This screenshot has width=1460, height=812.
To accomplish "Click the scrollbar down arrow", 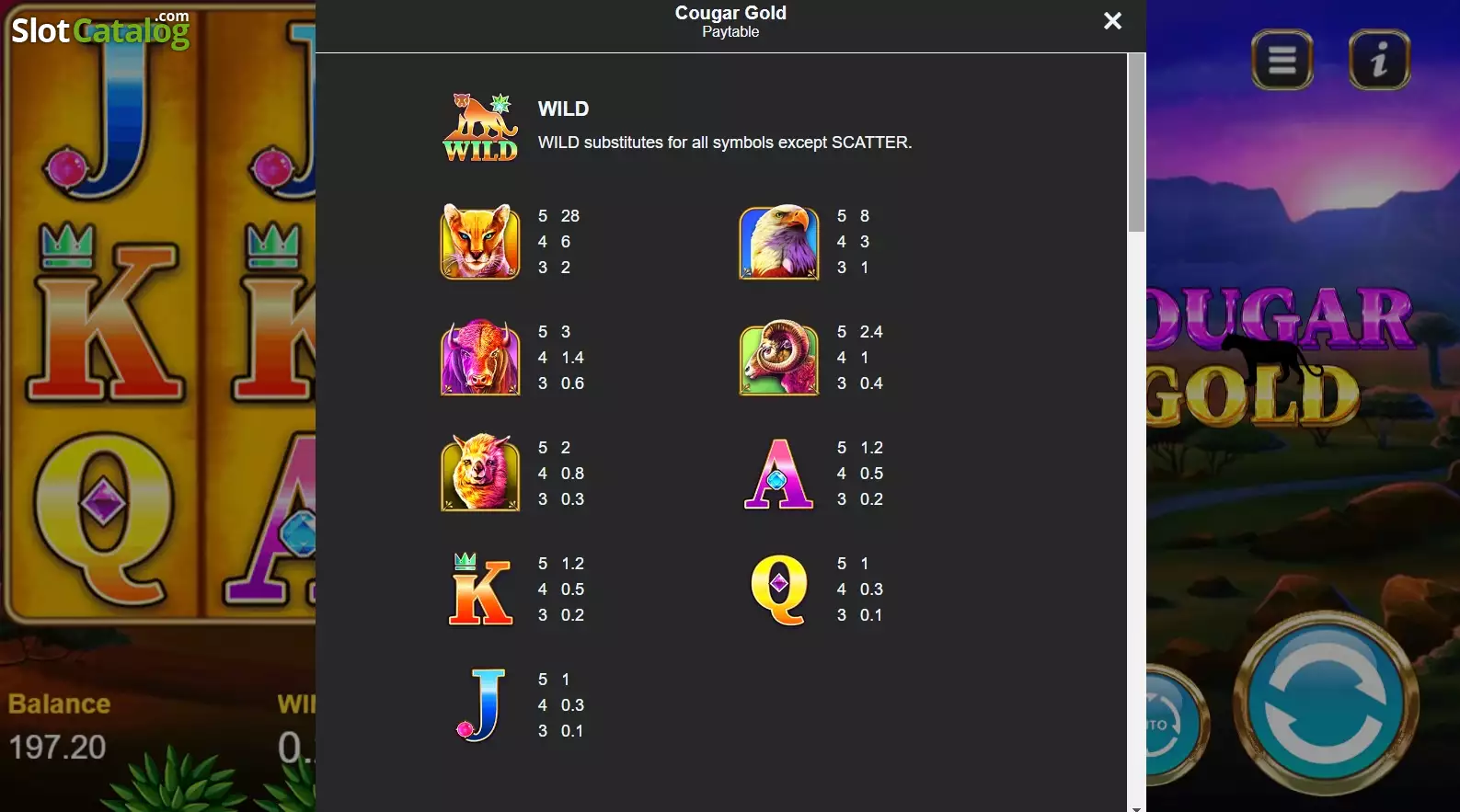I will (x=1137, y=807).
